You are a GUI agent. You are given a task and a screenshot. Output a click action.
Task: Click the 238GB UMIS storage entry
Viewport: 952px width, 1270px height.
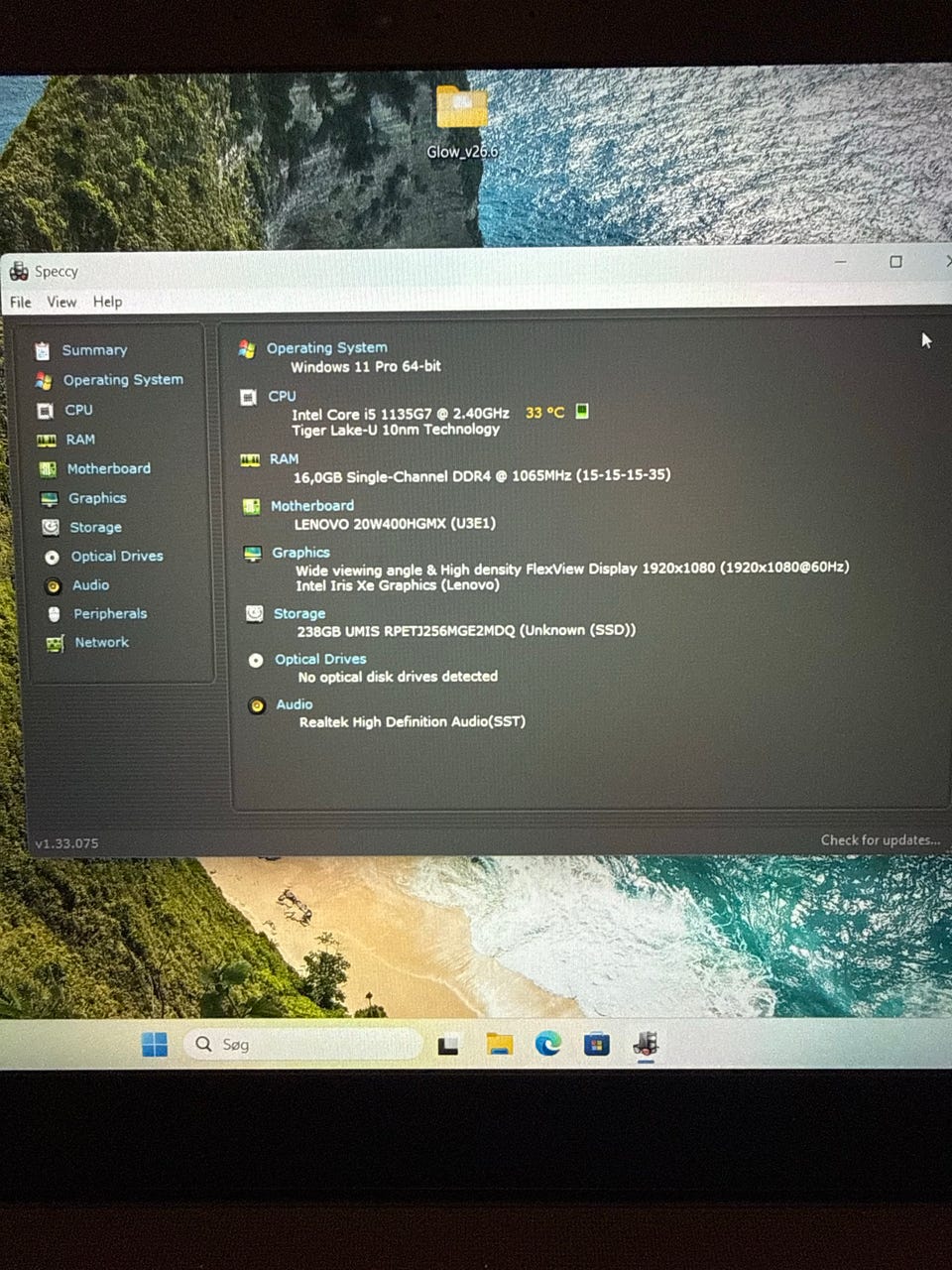click(466, 630)
